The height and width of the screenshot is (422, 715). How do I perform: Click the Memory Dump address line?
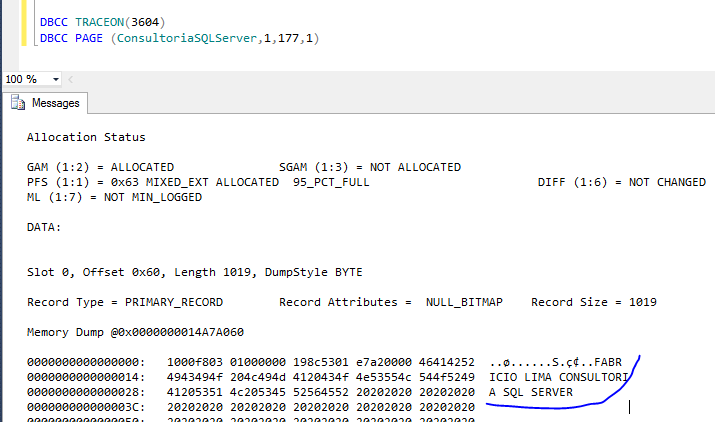[135, 332]
